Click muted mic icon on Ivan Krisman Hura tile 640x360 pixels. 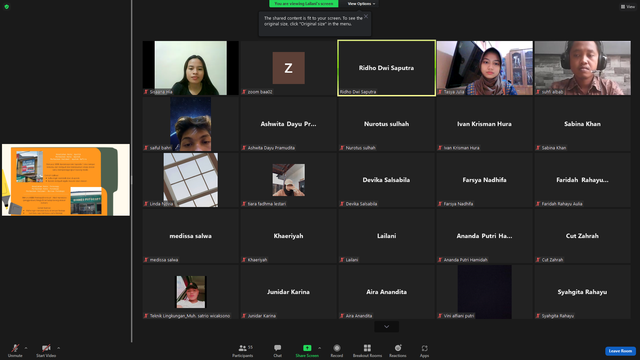(x=440, y=148)
